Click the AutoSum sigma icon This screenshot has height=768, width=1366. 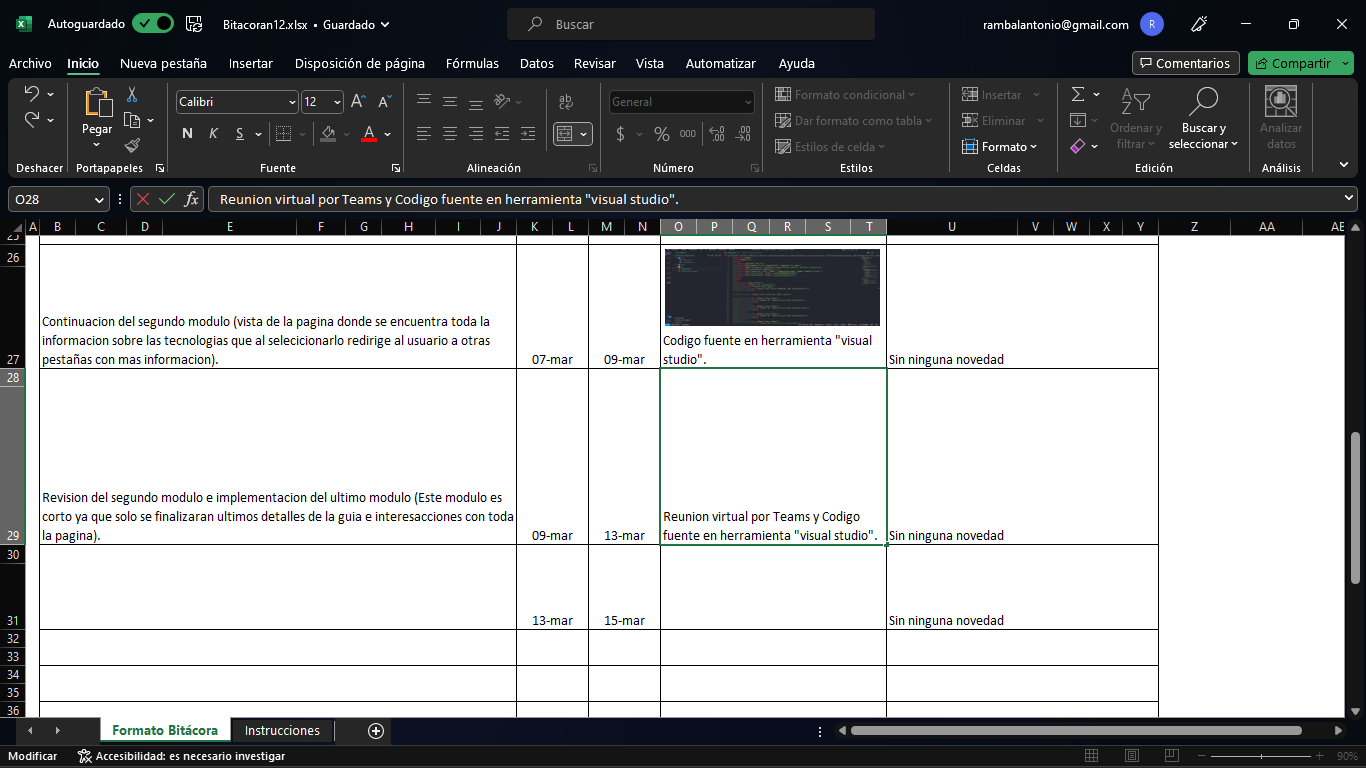[1078, 95]
